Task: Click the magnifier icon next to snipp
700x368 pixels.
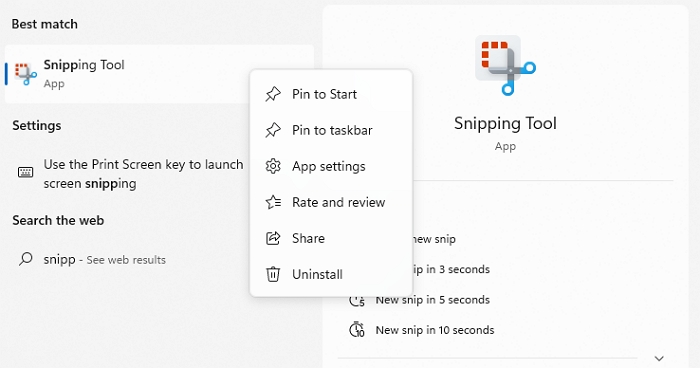Action: pyautogui.click(x=25, y=259)
